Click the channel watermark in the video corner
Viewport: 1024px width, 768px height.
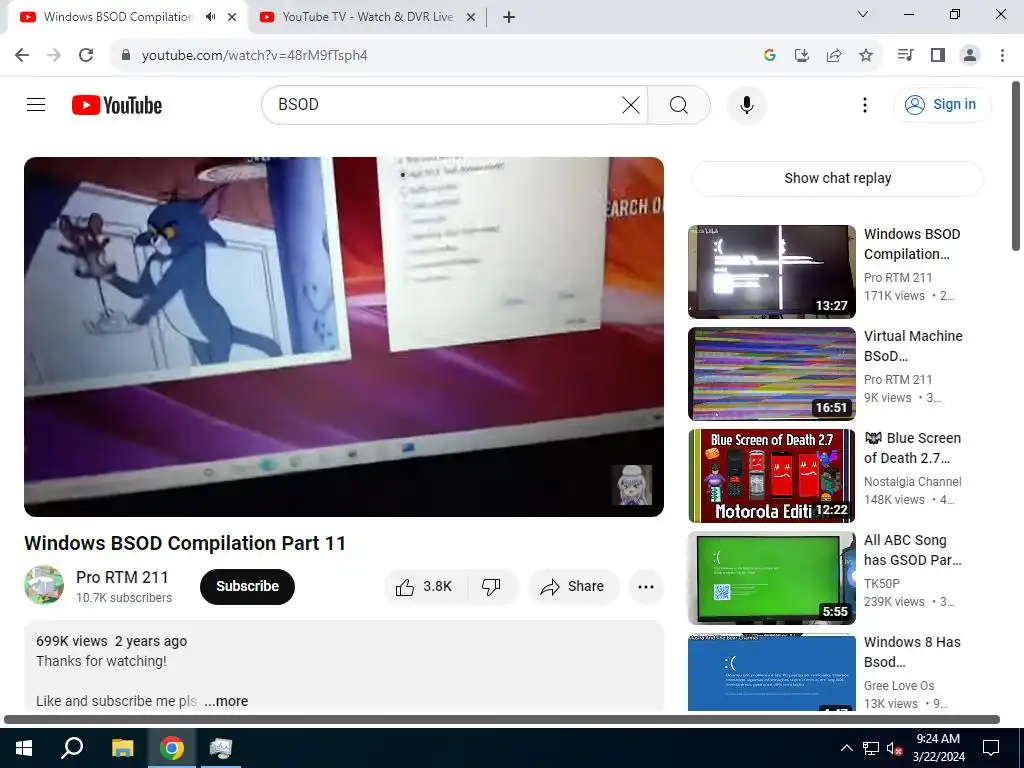[x=632, y=485]
